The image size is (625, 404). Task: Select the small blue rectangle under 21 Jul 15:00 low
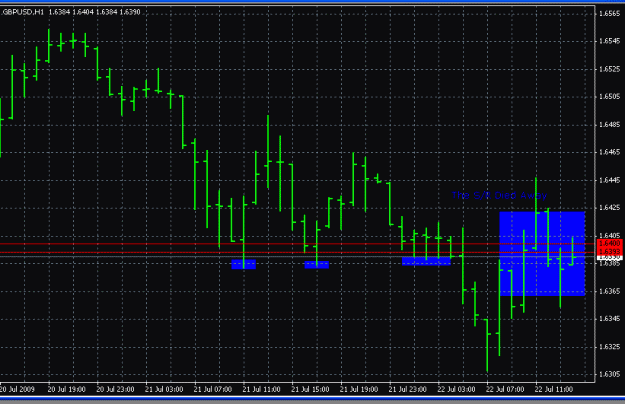point(317,265)
